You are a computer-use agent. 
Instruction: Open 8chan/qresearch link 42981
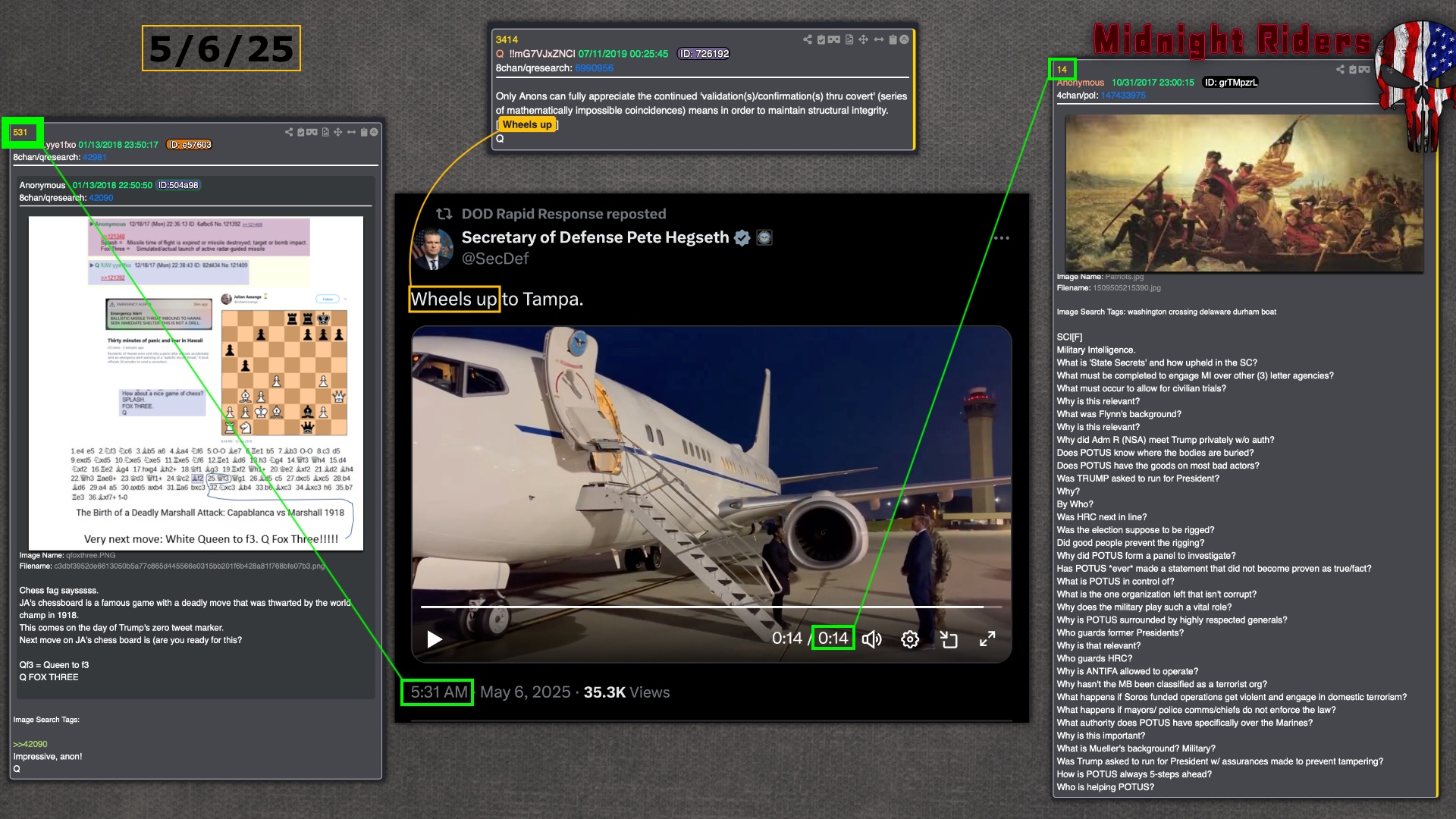(x=95, y=157)
